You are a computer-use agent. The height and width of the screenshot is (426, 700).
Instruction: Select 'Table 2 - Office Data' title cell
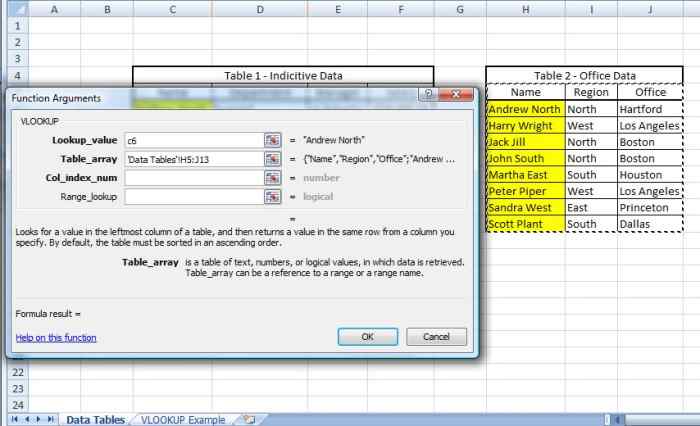584,75
